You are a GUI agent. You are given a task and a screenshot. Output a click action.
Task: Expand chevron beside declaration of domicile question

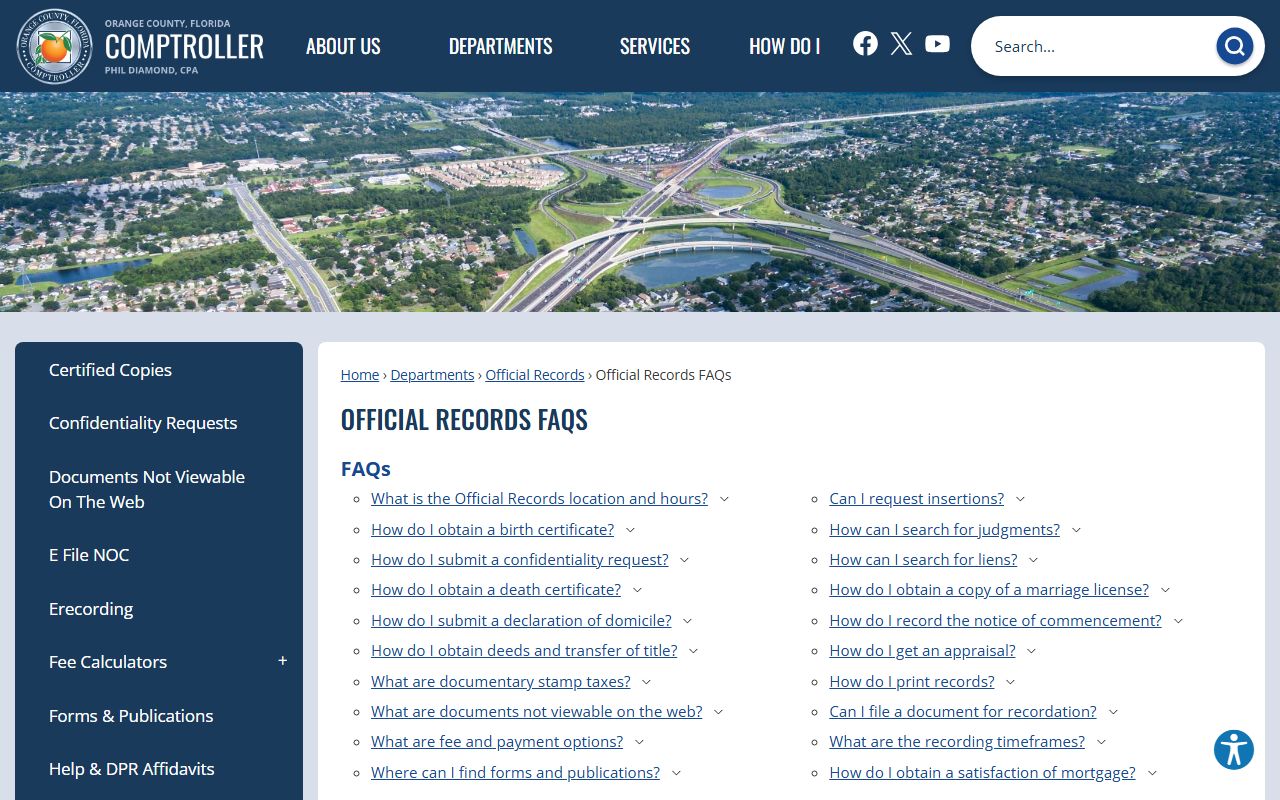[687, 621]
